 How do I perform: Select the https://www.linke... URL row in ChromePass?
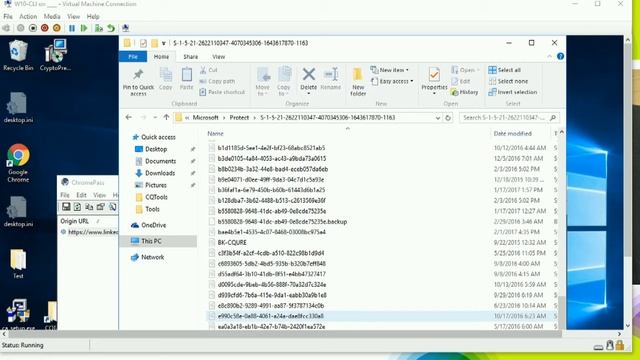click(x=89, y=232)
